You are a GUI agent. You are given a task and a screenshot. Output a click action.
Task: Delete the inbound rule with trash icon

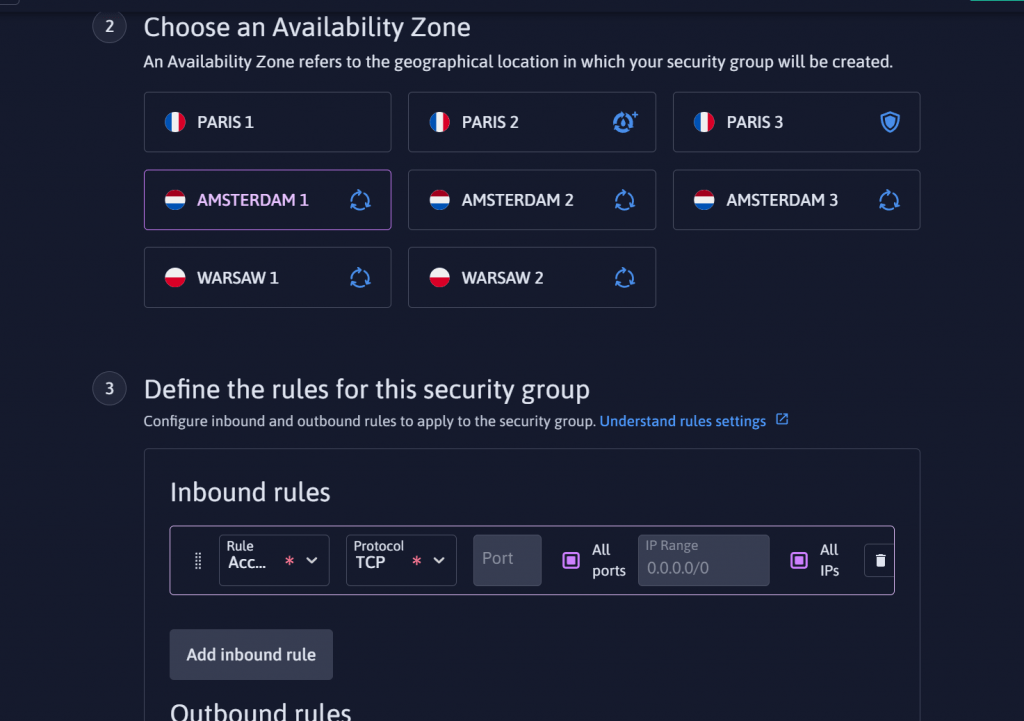[x=880, y=560]
